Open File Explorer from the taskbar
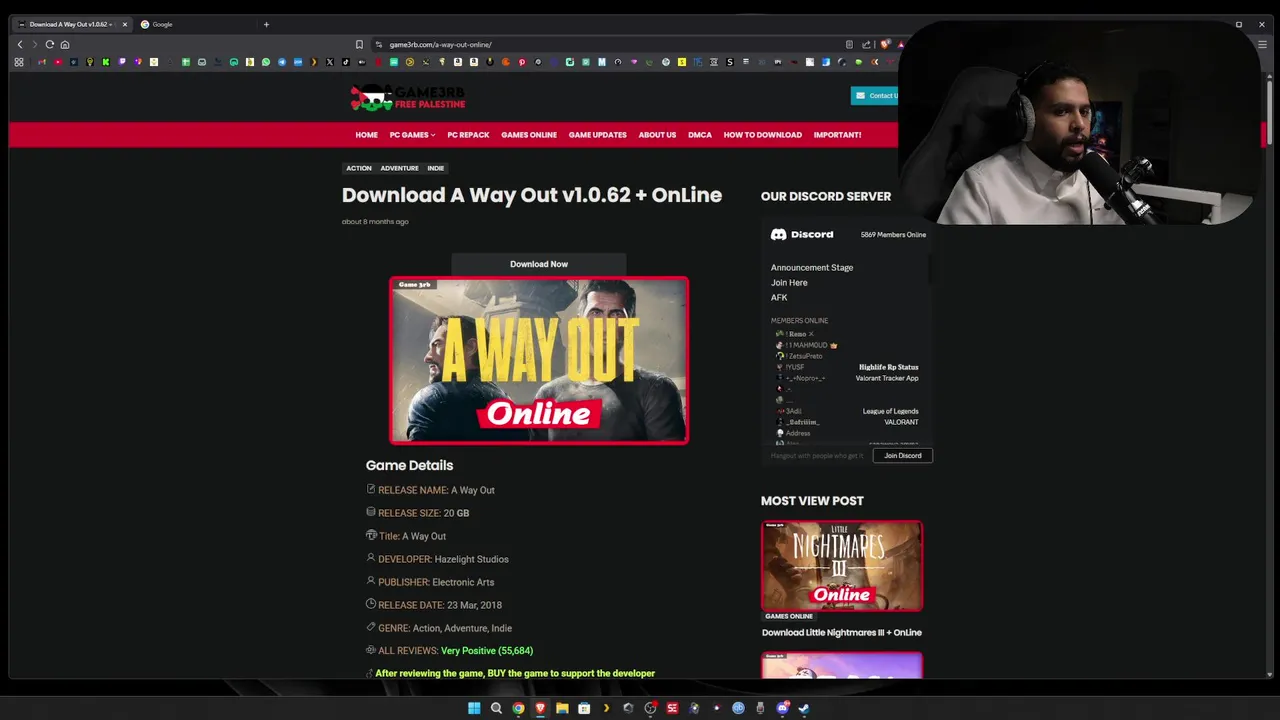Image resolution: width=1280 pixels, height=720 pixels. [562, 708]
